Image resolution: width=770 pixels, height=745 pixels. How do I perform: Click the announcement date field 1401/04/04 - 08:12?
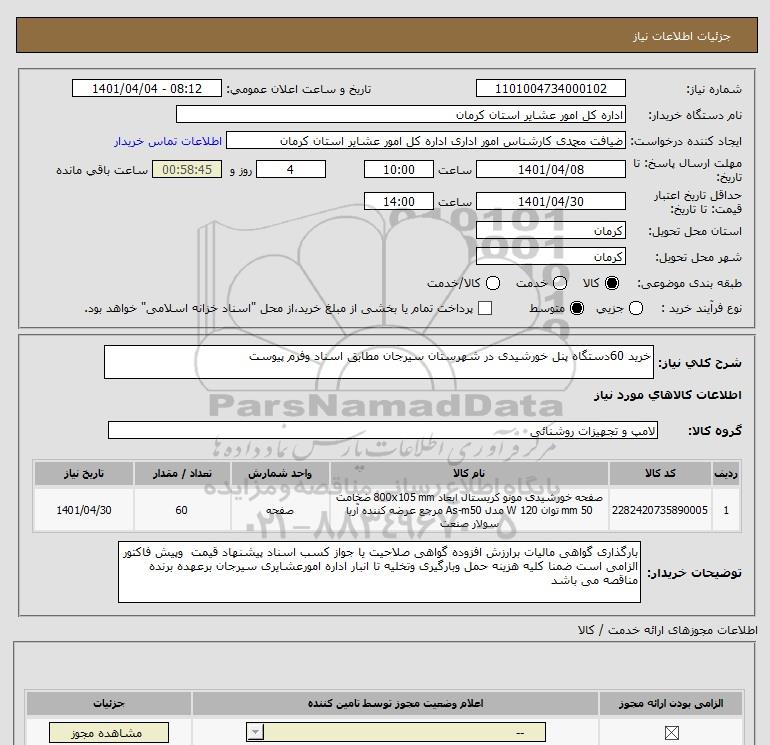[x=147, y=89]
